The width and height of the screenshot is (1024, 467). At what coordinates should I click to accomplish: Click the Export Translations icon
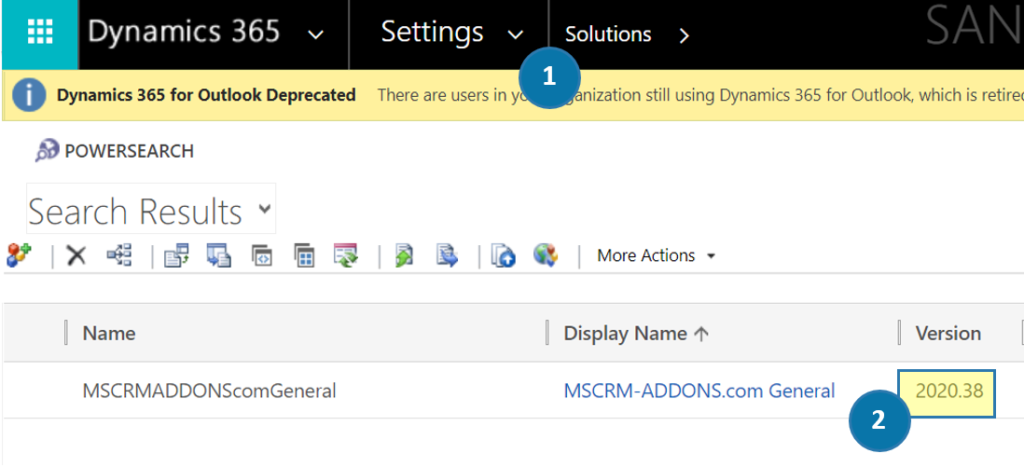point(447,255)
